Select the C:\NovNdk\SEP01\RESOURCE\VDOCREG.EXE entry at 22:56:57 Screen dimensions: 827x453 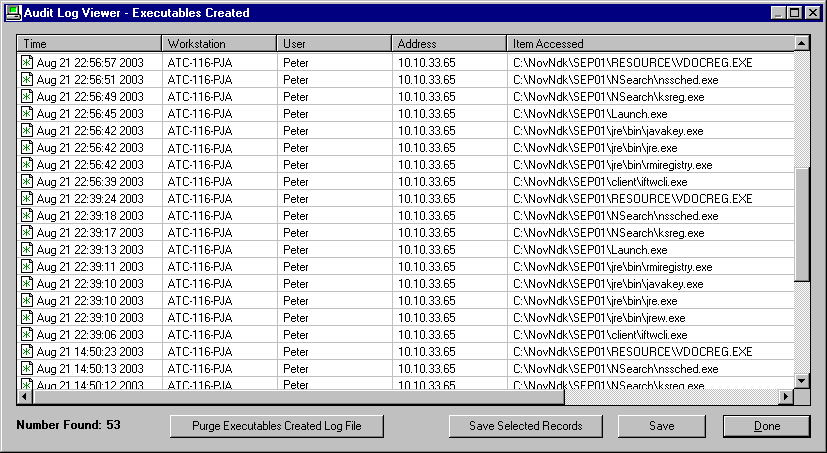click(x=632, y=63)
